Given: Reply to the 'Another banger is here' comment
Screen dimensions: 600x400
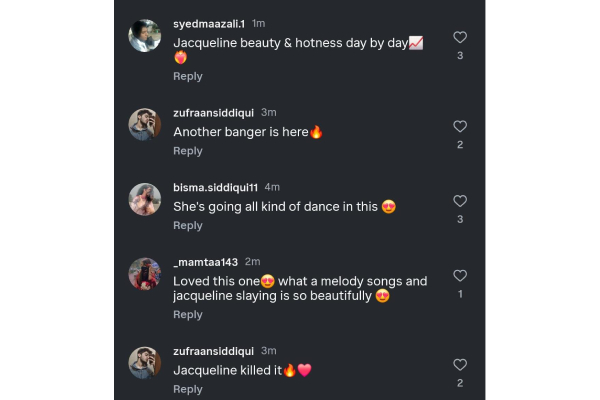Looking at the screenshot, I should click(x=188, y=151).
